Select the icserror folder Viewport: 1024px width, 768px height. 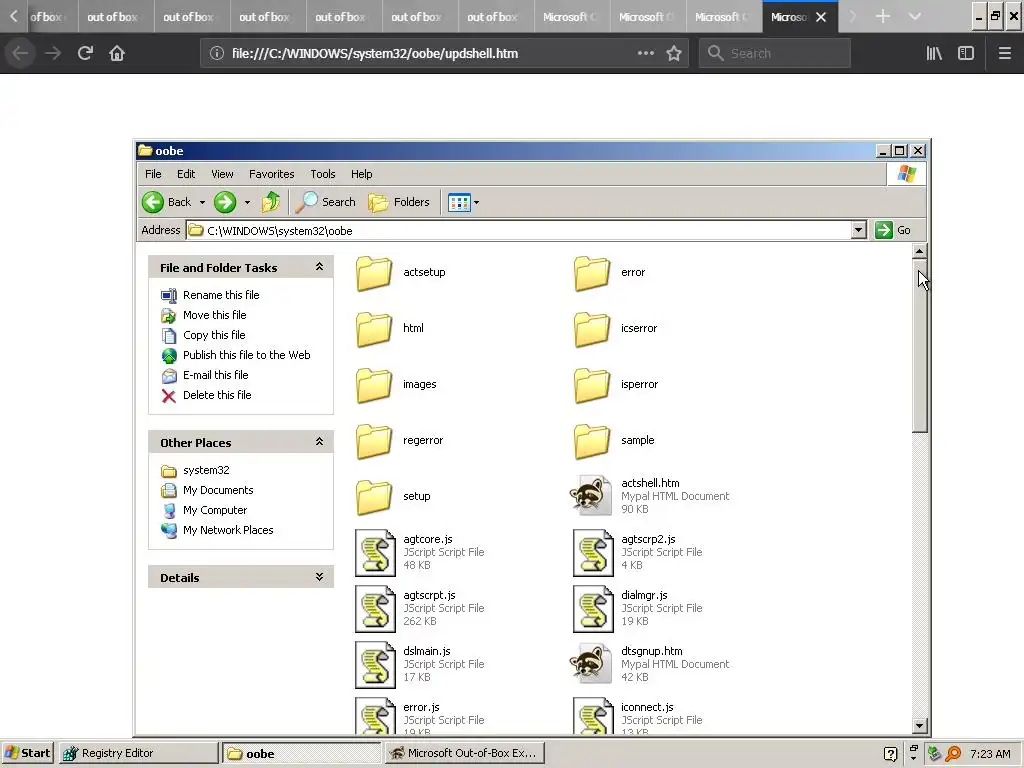(x=616, y=328)
